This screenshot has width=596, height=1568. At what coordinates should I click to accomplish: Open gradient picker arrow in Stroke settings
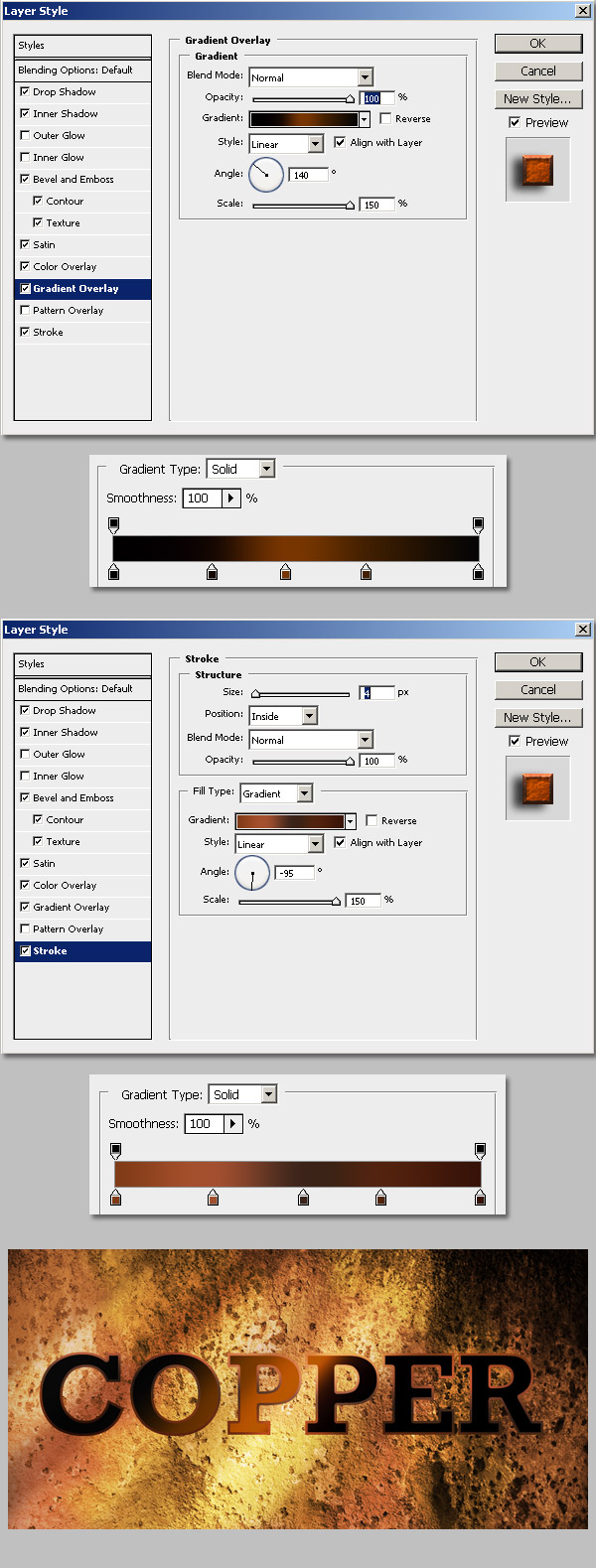coord(350,821)
